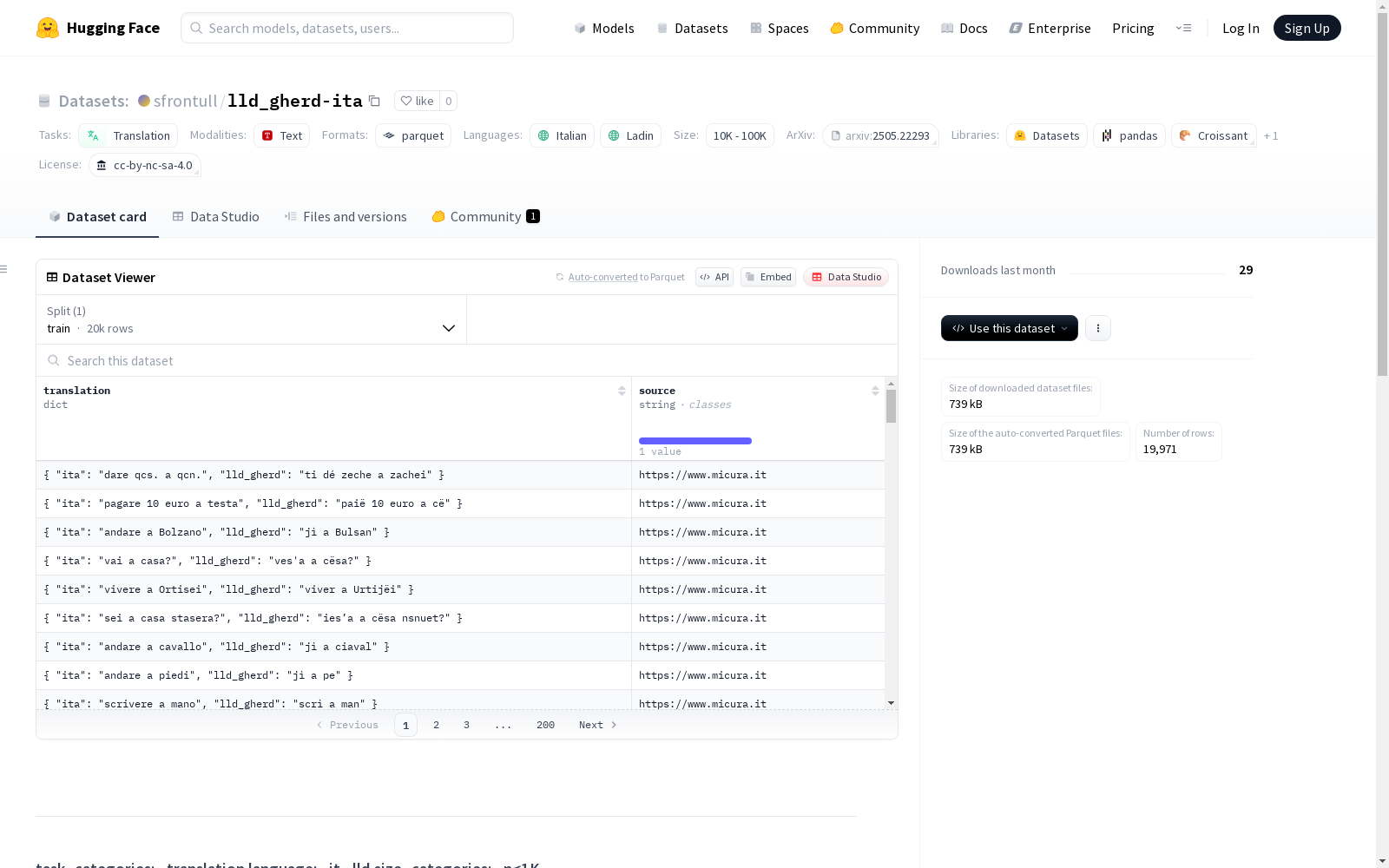Go to Datasets in the navbar
Viewport: 1389px width, 868px height.
click(x=692, y=28)
